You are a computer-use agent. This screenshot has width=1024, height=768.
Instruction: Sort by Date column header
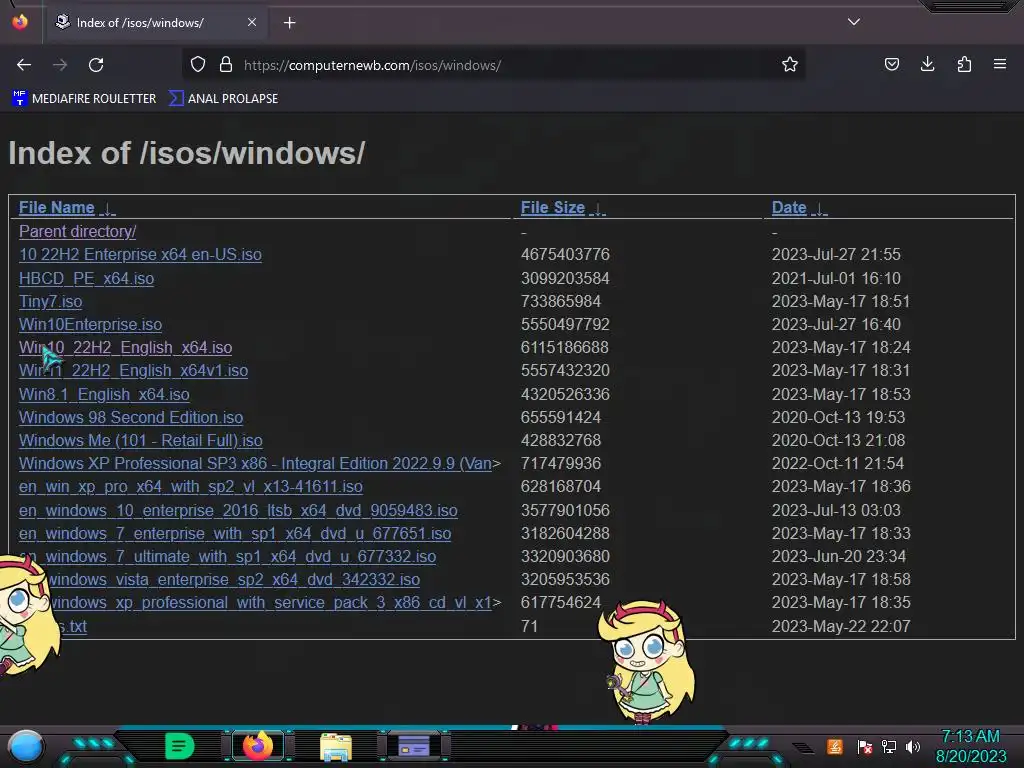pos(789,208)
